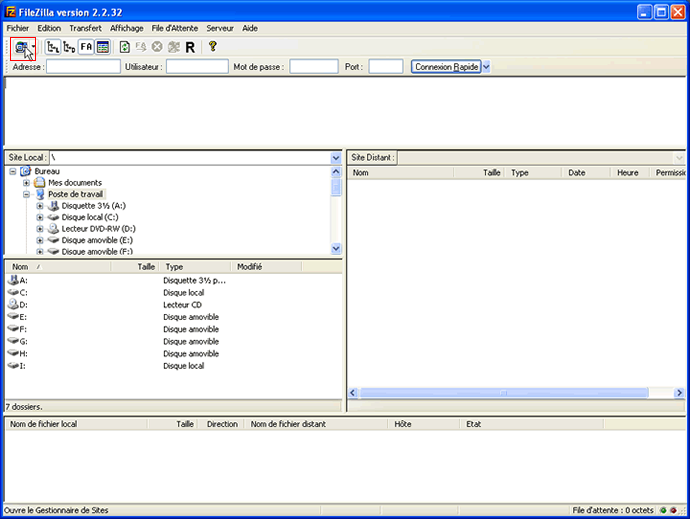
Task: Open the Serveur menu
Action: pyautogui.click(x=220, y=28)
